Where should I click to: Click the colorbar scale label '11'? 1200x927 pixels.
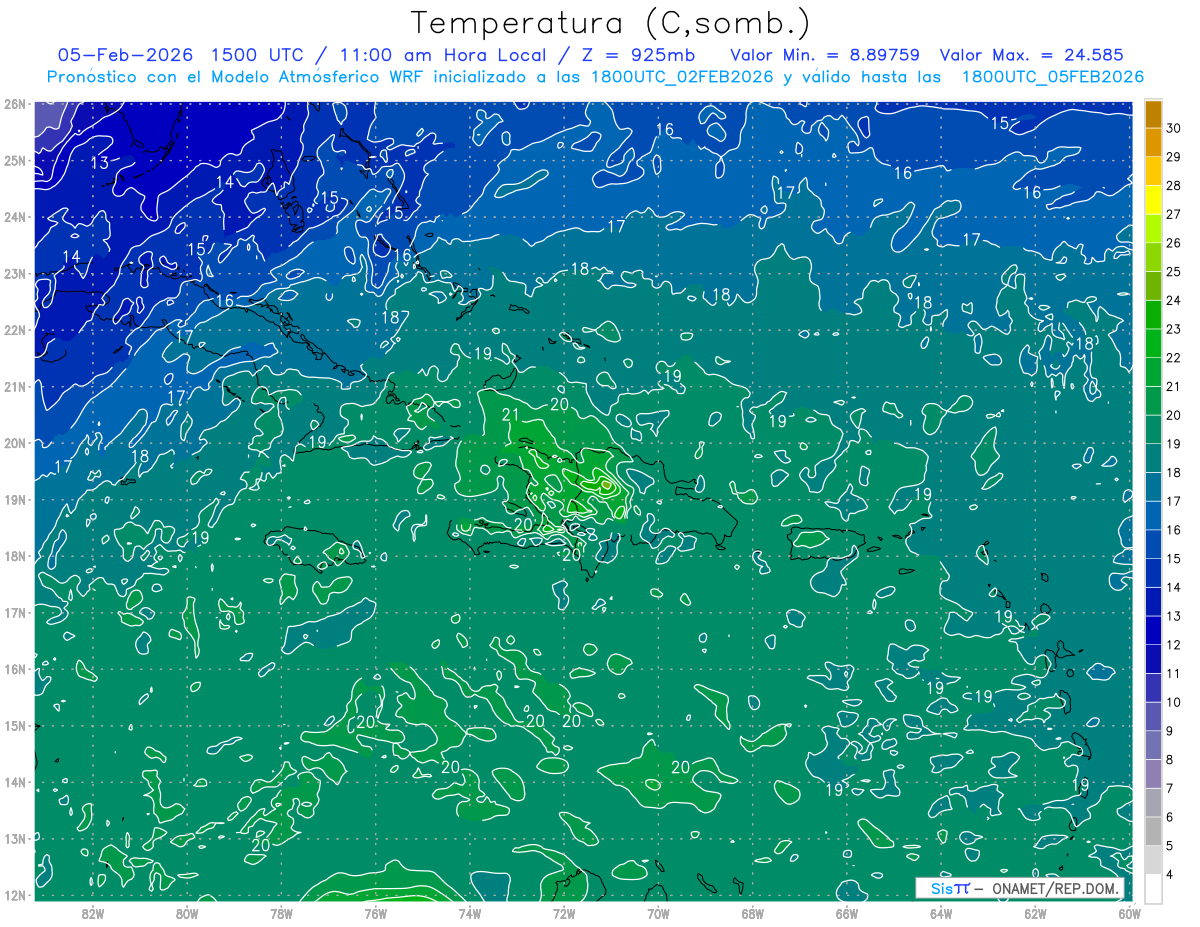tap(1174, 674)
